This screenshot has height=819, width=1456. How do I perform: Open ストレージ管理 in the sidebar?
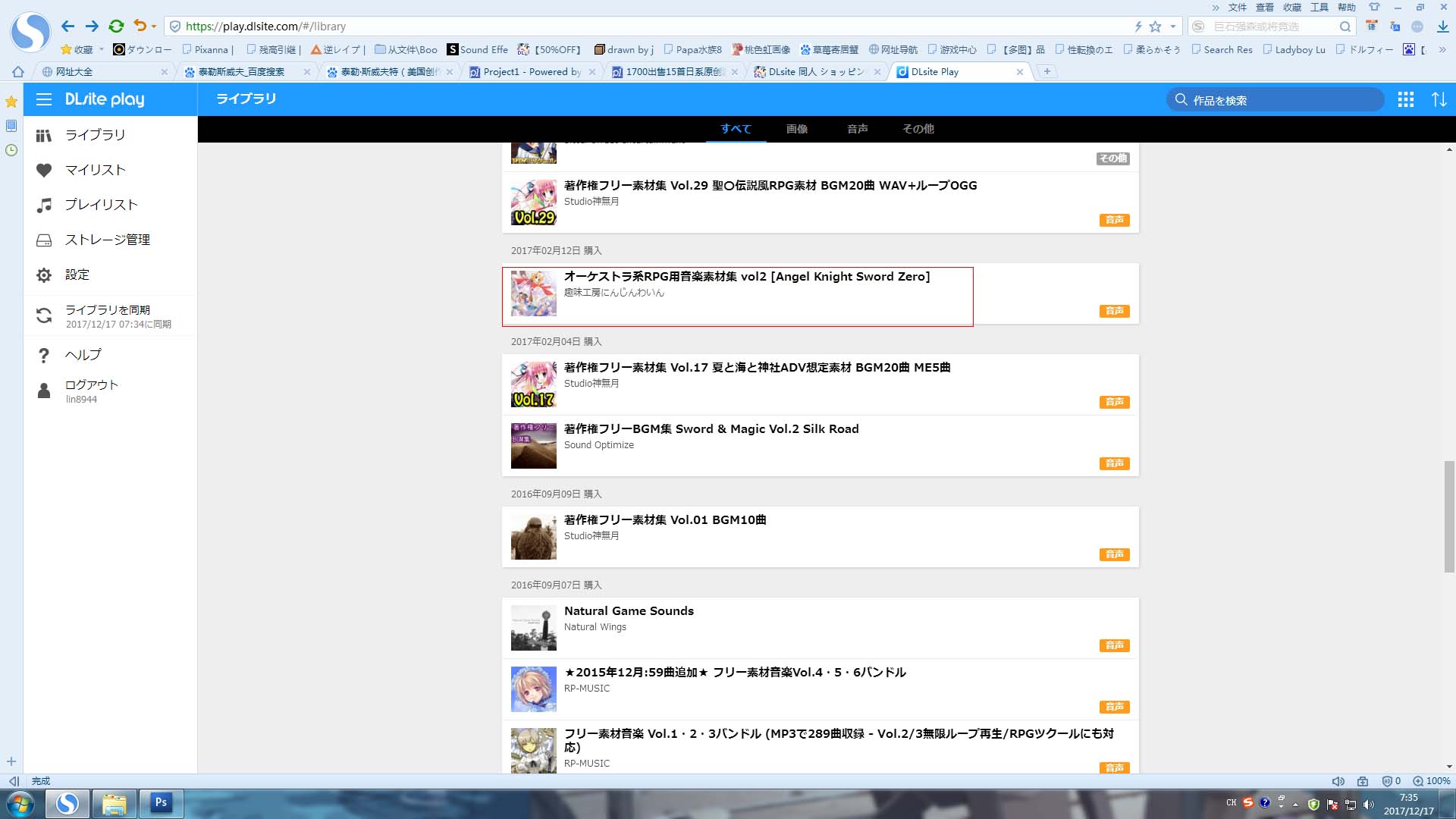click(x=111, y=240)
